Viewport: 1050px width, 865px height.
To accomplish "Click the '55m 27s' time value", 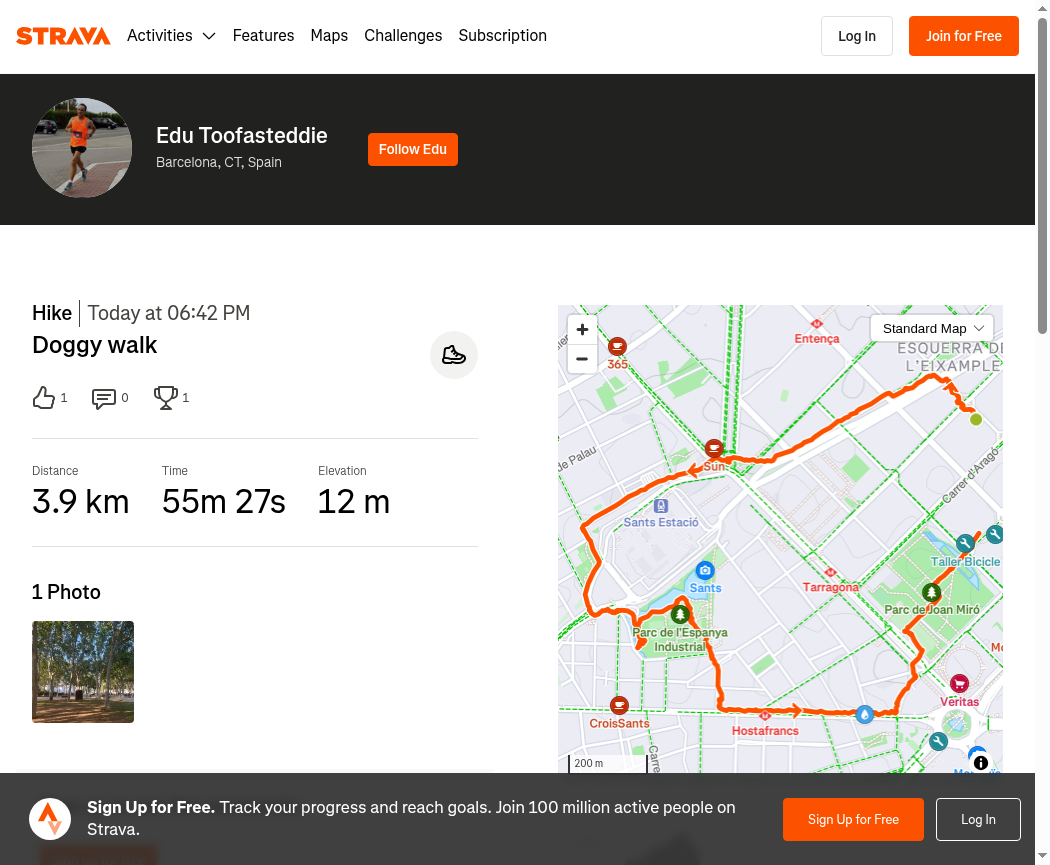I will [224, 502].
